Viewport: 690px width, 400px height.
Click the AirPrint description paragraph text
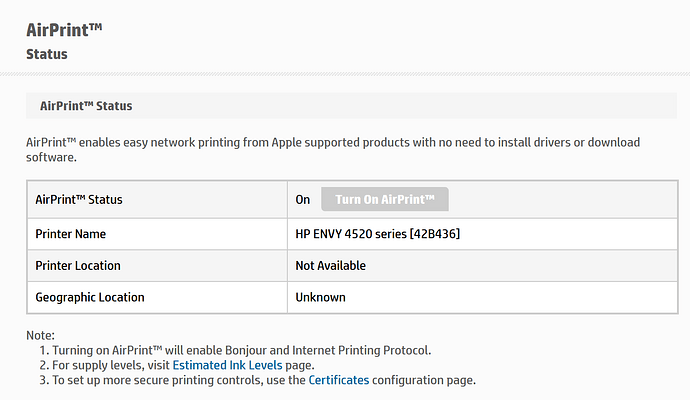333,150
